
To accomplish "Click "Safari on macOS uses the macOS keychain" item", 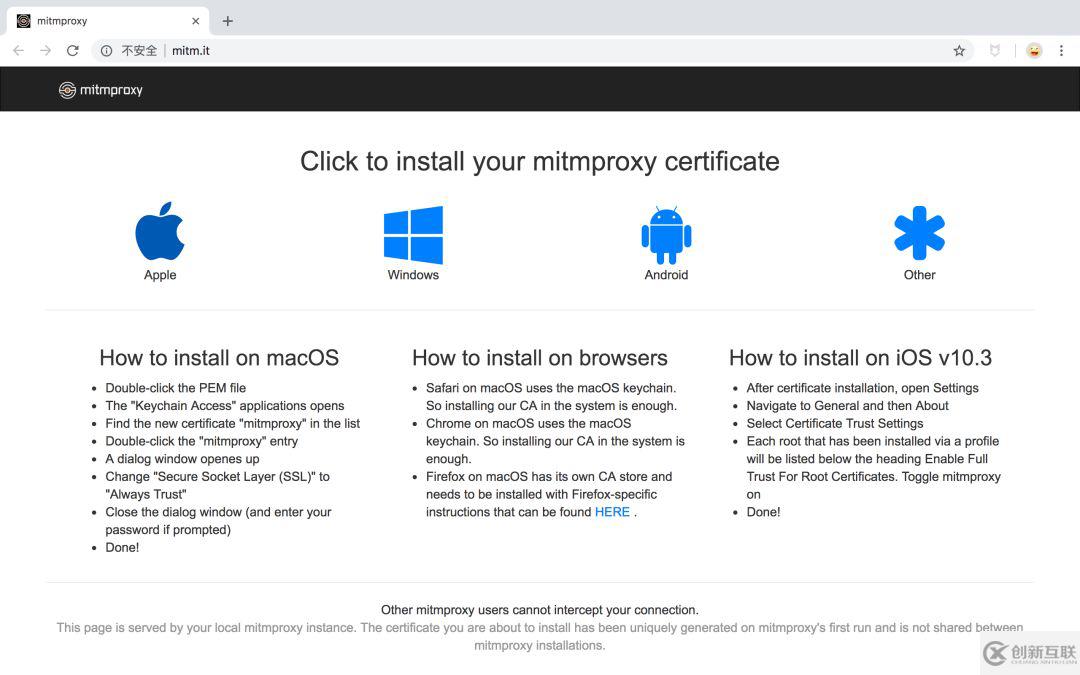I will coord(551,397).
